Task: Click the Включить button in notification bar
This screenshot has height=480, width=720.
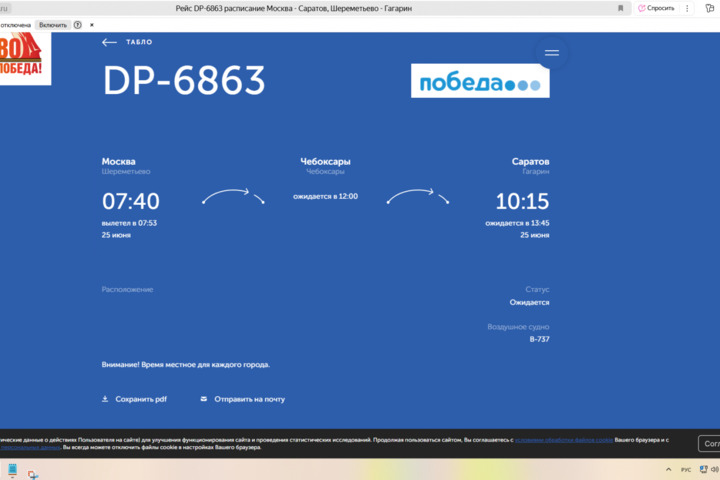Action: 53,25
